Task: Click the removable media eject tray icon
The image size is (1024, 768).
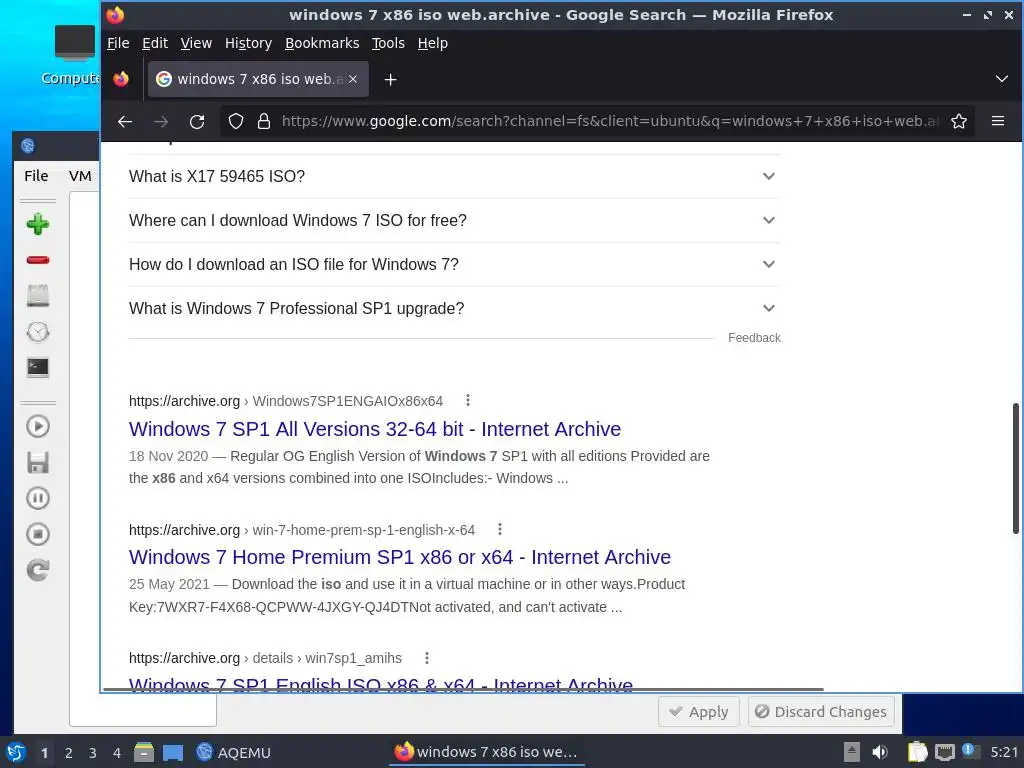Action: click(852, 752)
